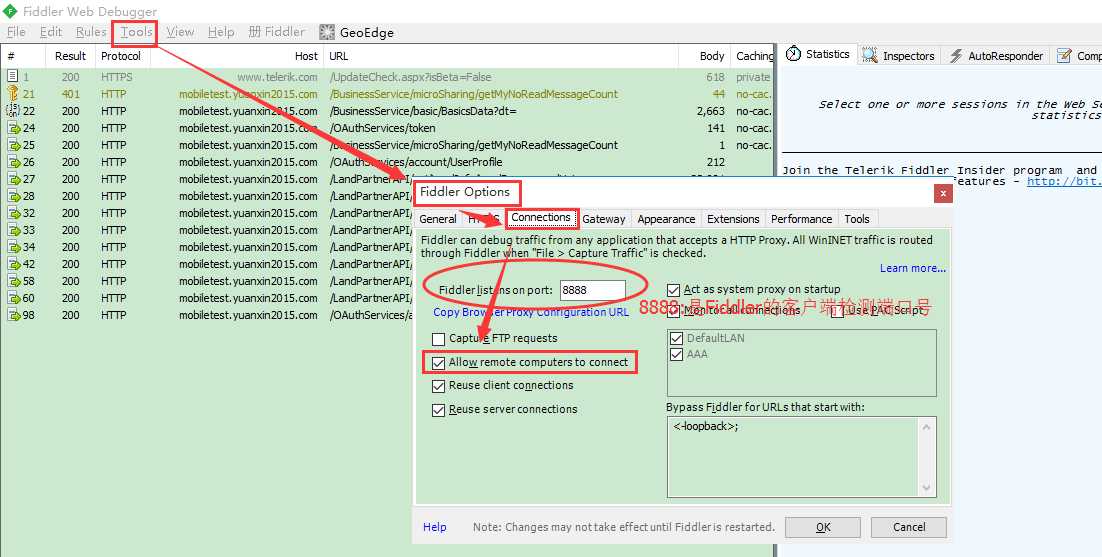Click Copy Browser Proxy Configuration URL

pos(531,313)
